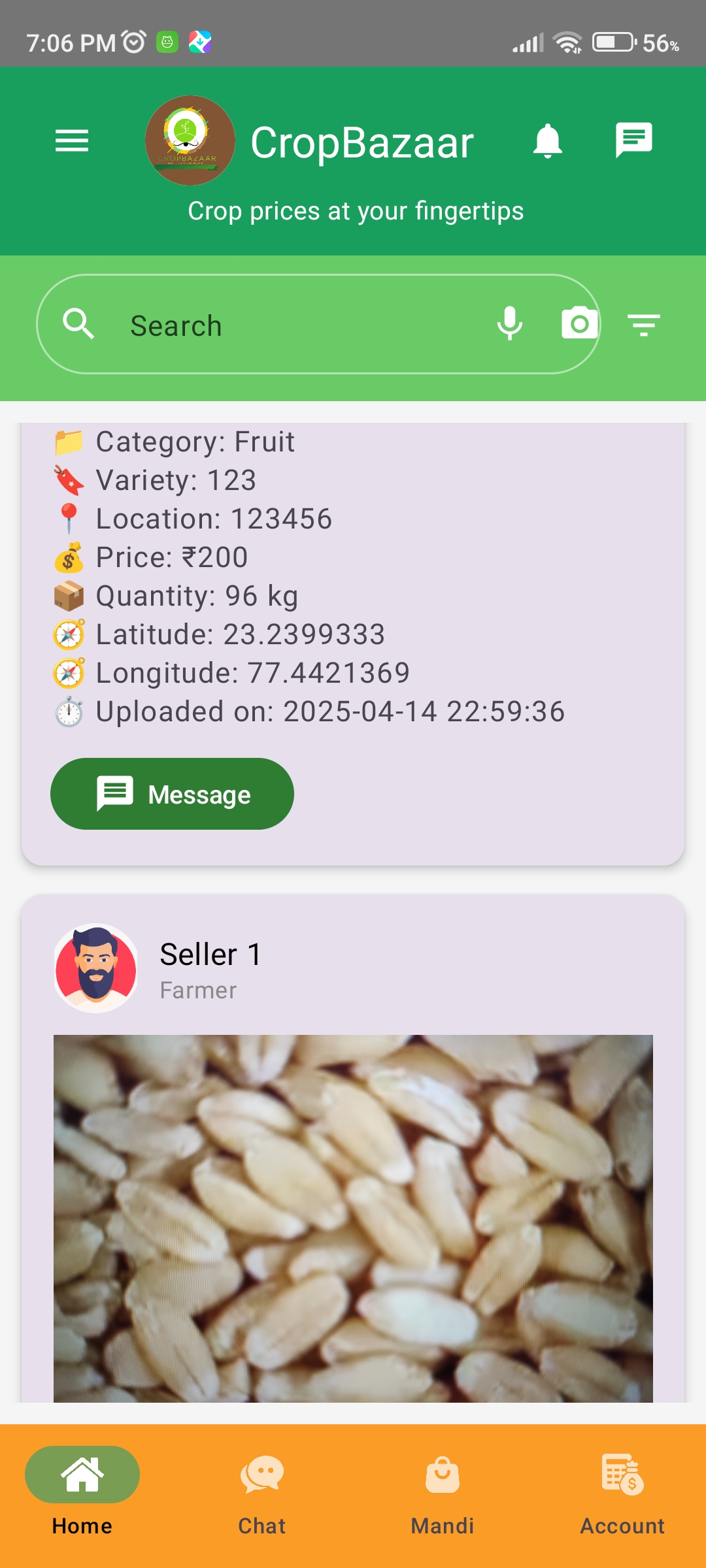
Task: Tap the Seller 1 name
Action: pyautogui.click(x=210, y=955)
